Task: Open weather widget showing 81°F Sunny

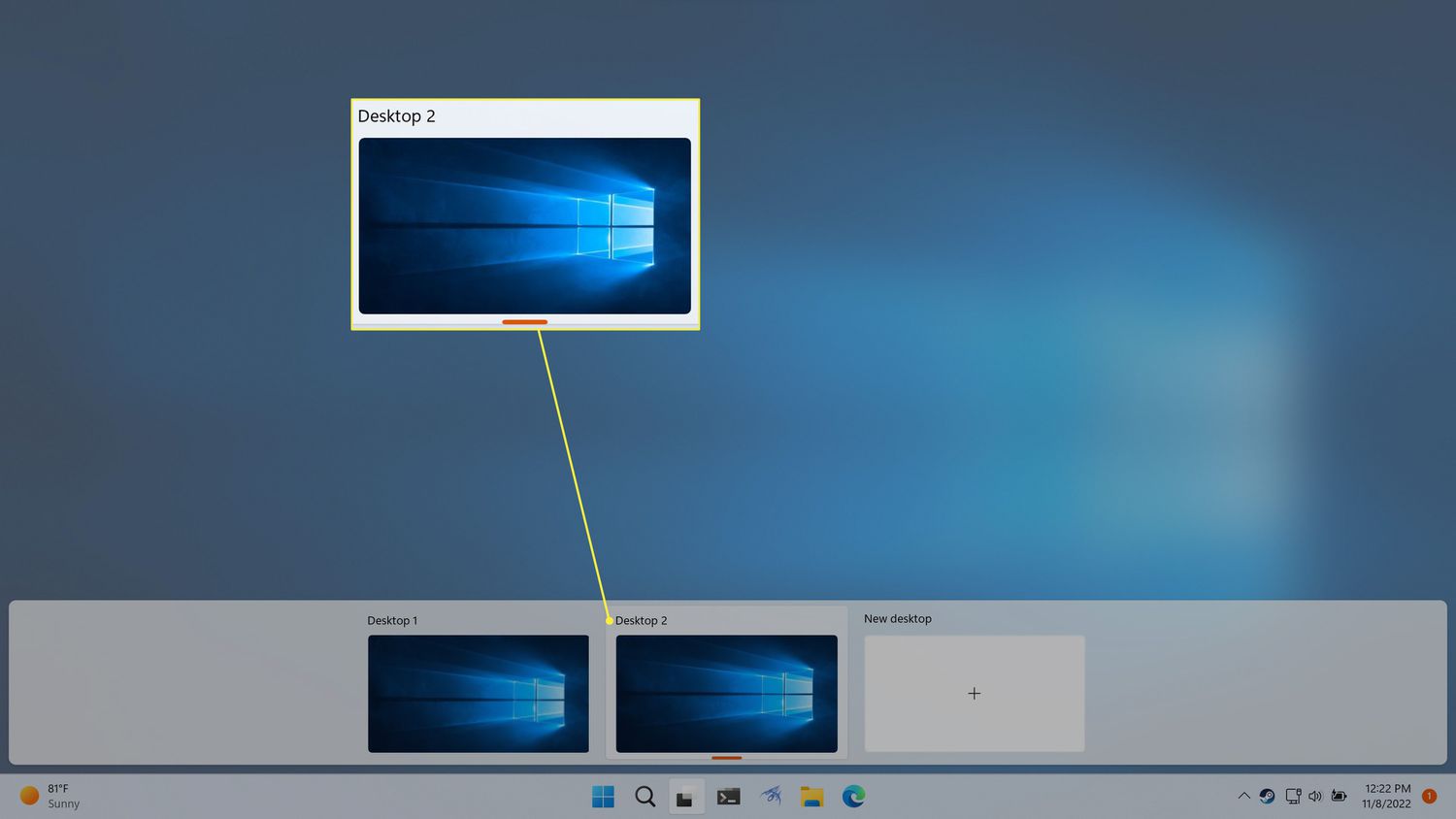Action: click(x=50, y=796)
